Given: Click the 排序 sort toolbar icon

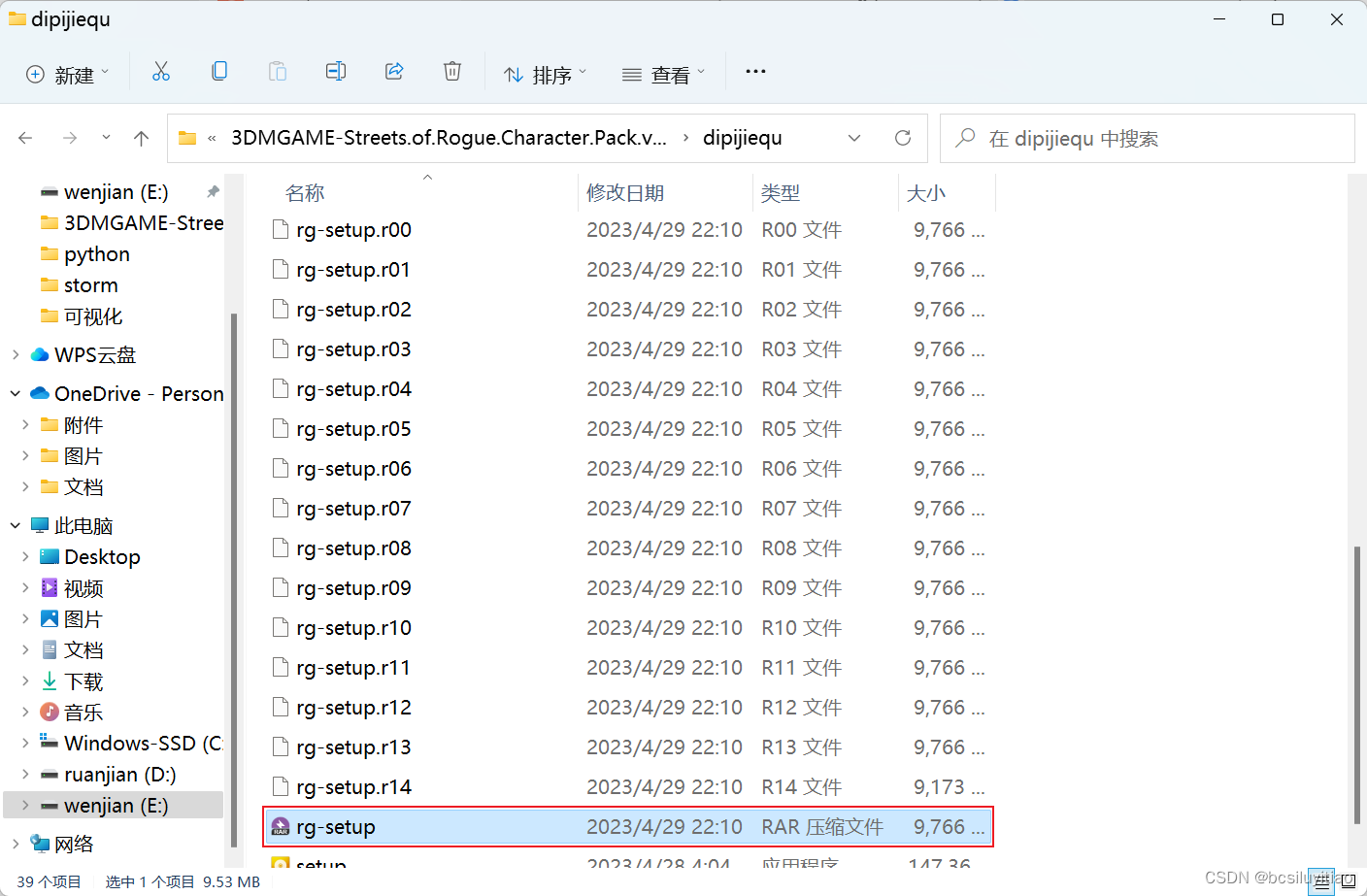Looking at the screenshot, I should point(514,73).
